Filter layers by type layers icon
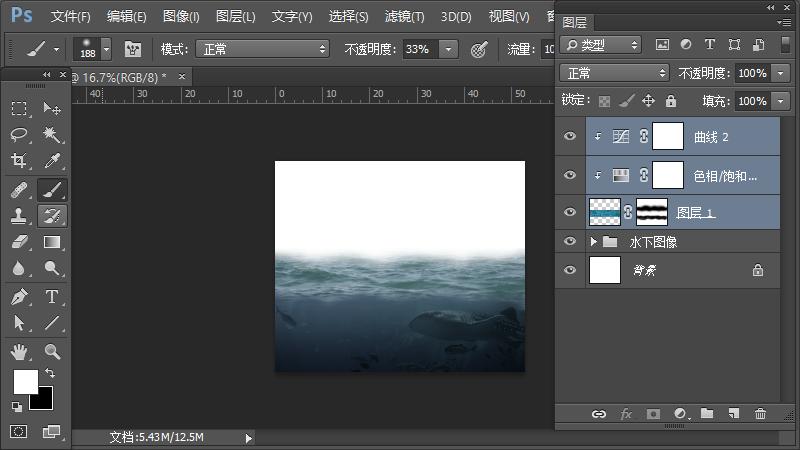Screen dimensions: 800x450 tap(710, 45)
